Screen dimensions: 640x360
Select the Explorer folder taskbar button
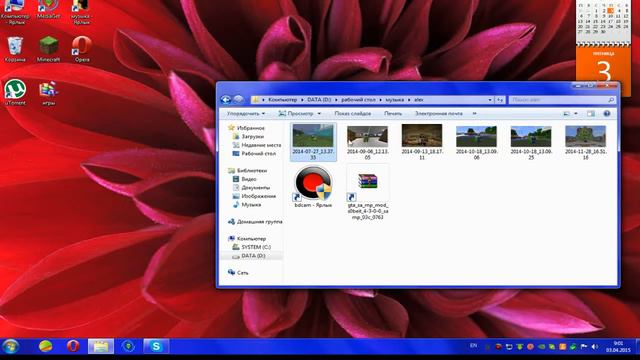click(x=101, y=347)
